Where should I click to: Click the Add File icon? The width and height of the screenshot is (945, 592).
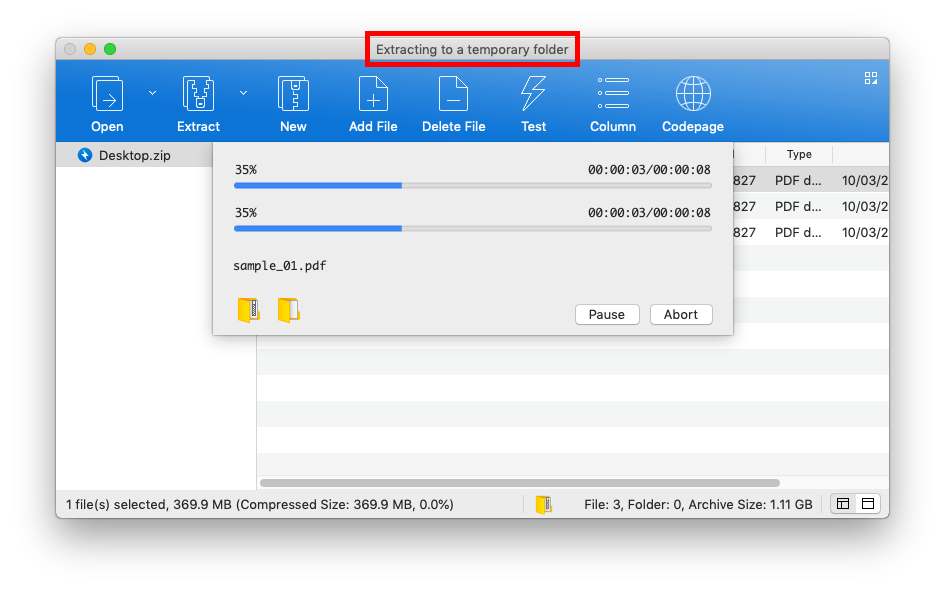pos(373,94)
